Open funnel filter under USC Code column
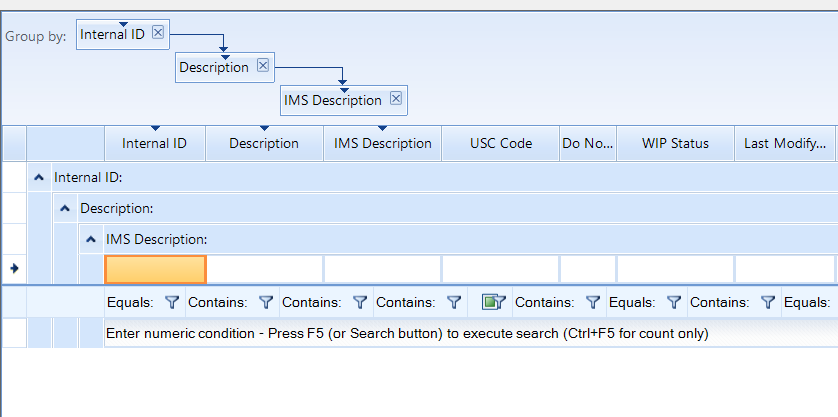This screenshot has width=838, height=417. click(453, 301)
